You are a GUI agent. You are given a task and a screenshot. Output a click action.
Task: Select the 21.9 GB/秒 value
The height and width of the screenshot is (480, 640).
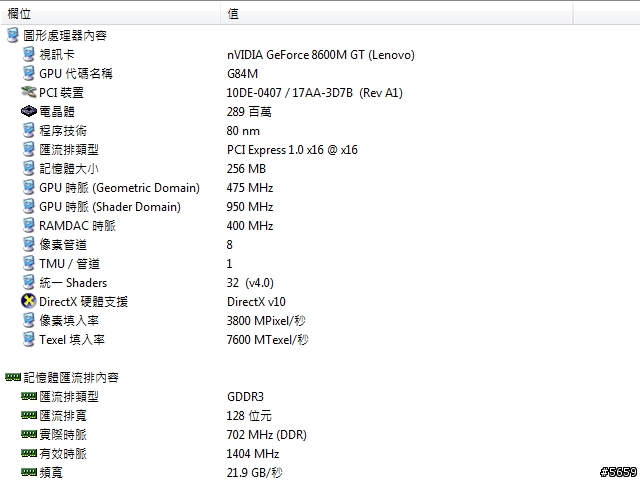[x=254, y=472]
